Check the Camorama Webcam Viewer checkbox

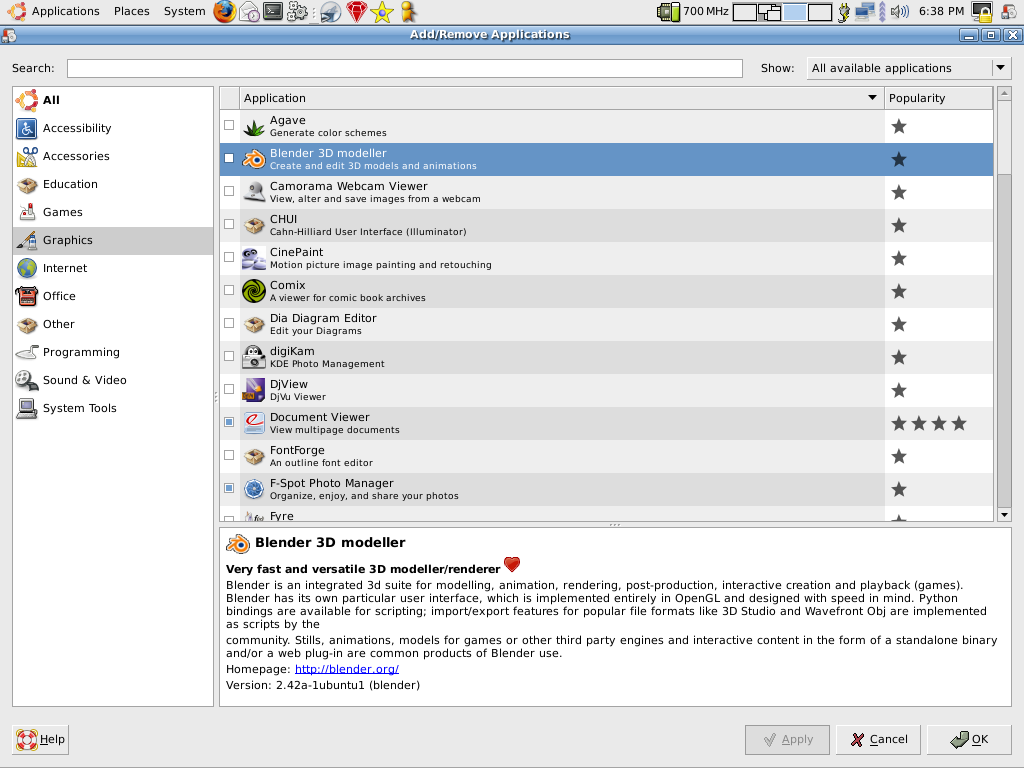point(229,191)
